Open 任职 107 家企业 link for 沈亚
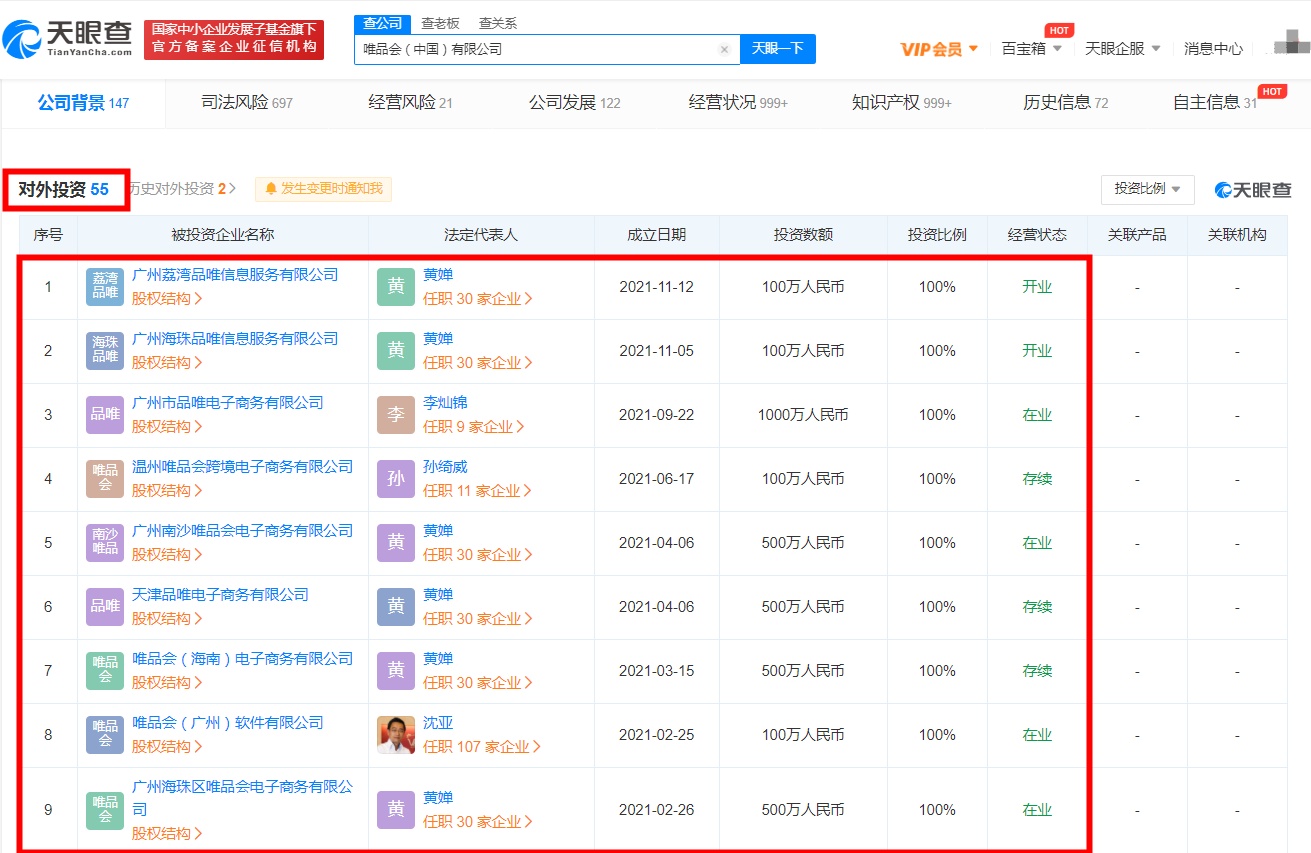Screen dimensions: 1311x853 pos(482,746)
